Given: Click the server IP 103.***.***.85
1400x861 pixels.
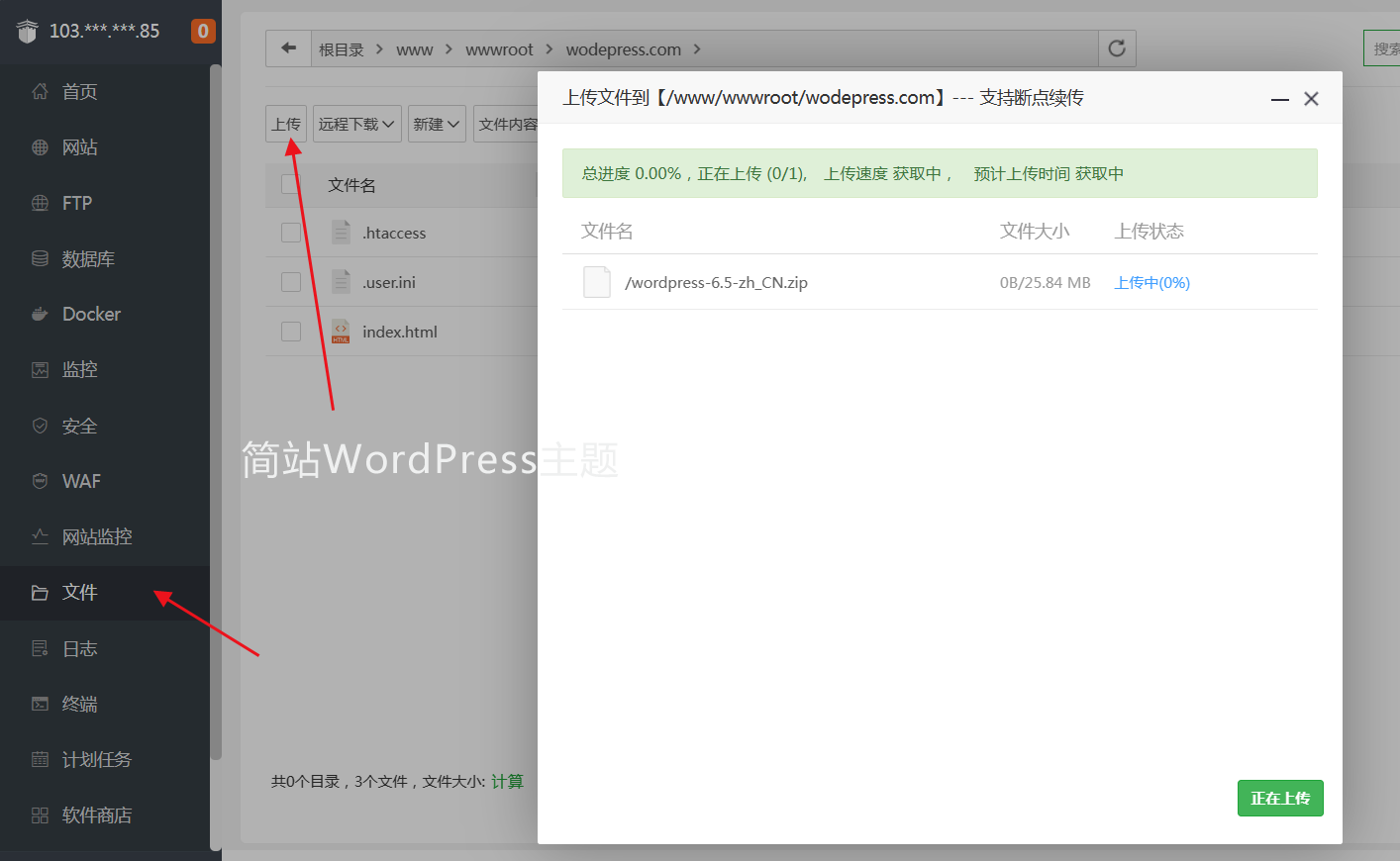Looking at the screenshot, I should (104, 31).
